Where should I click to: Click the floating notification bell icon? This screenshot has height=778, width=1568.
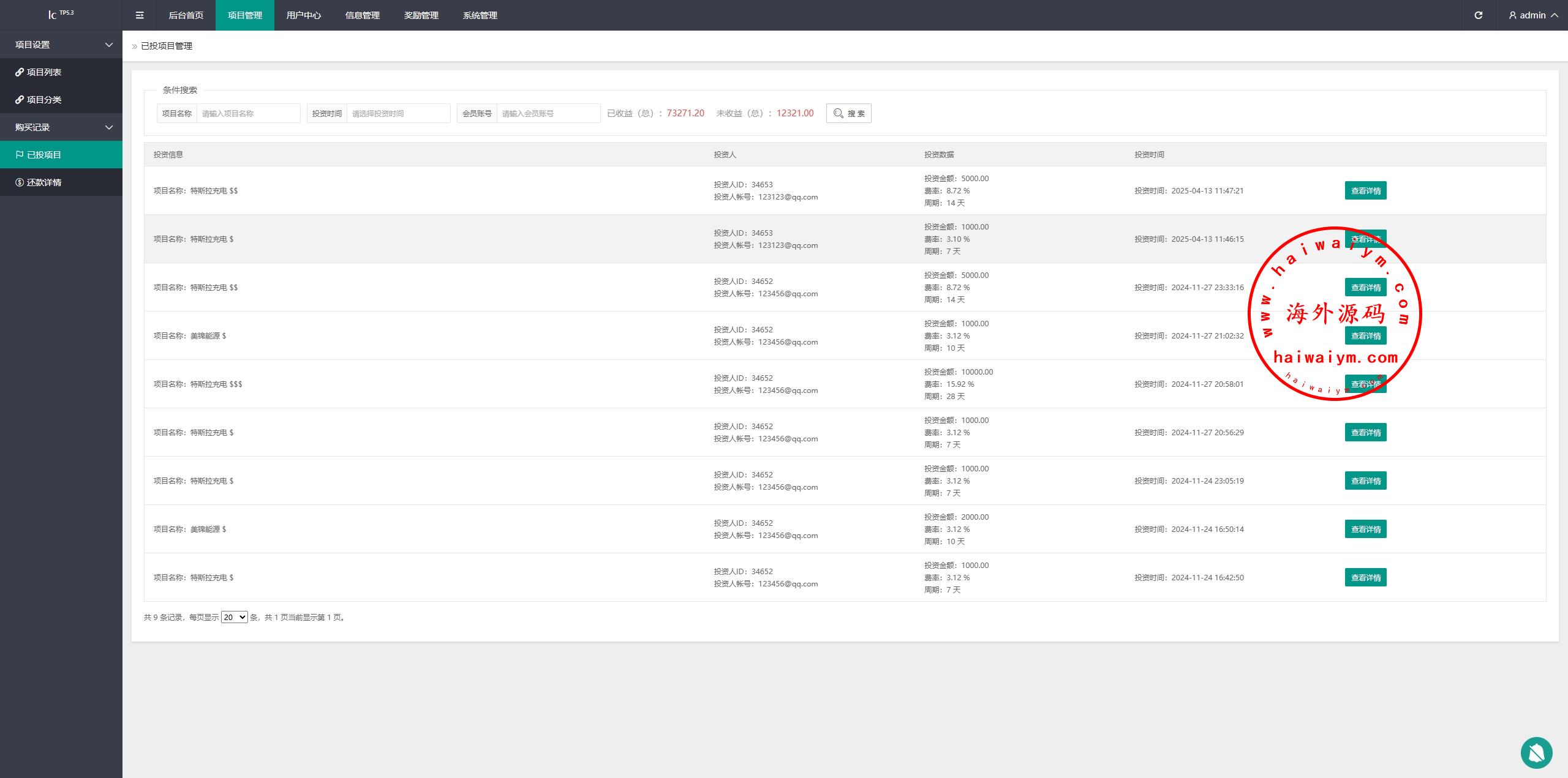[1536, 752]
